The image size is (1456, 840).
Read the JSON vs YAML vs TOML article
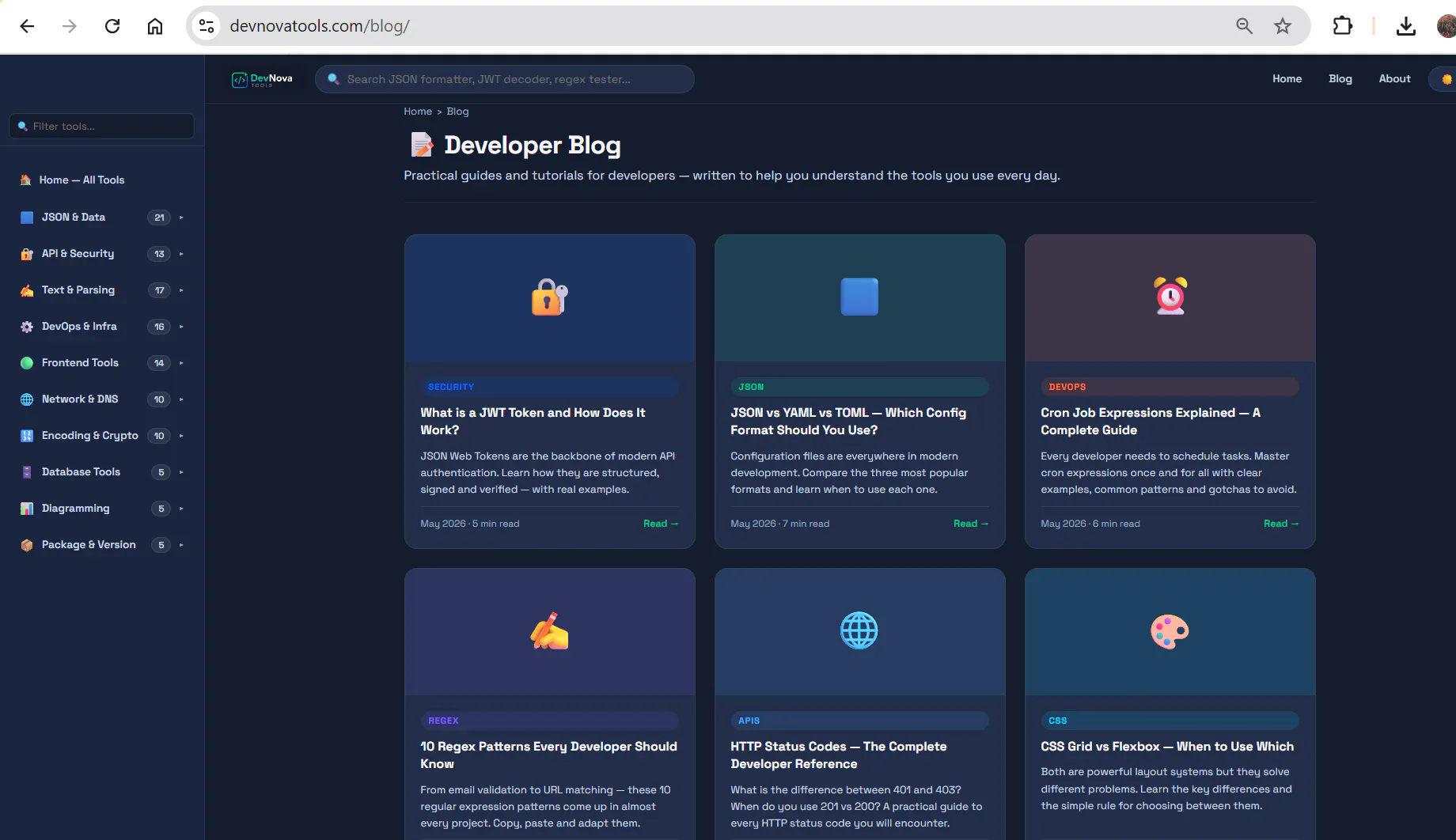[x=971, y=524]
